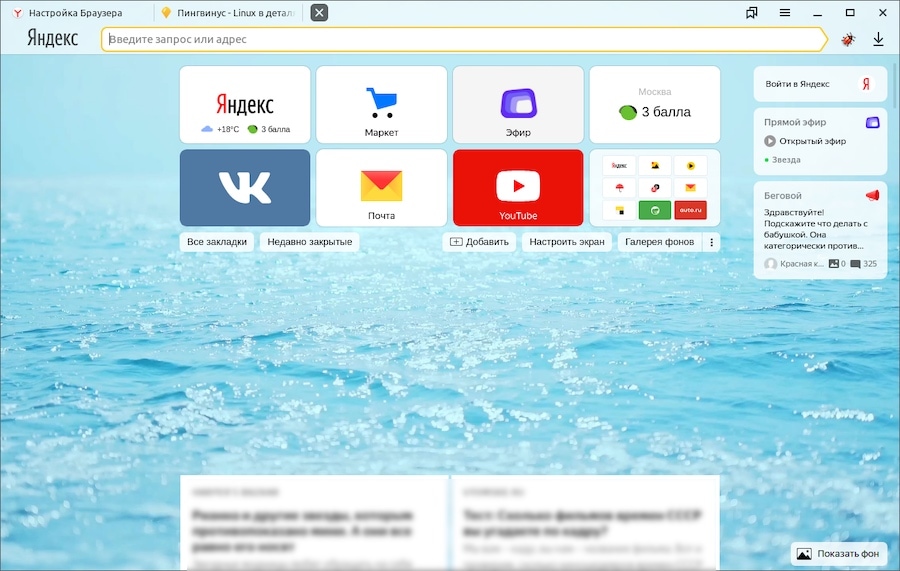
Task: Click Настроить экран
Action: (x=567, y=242)
